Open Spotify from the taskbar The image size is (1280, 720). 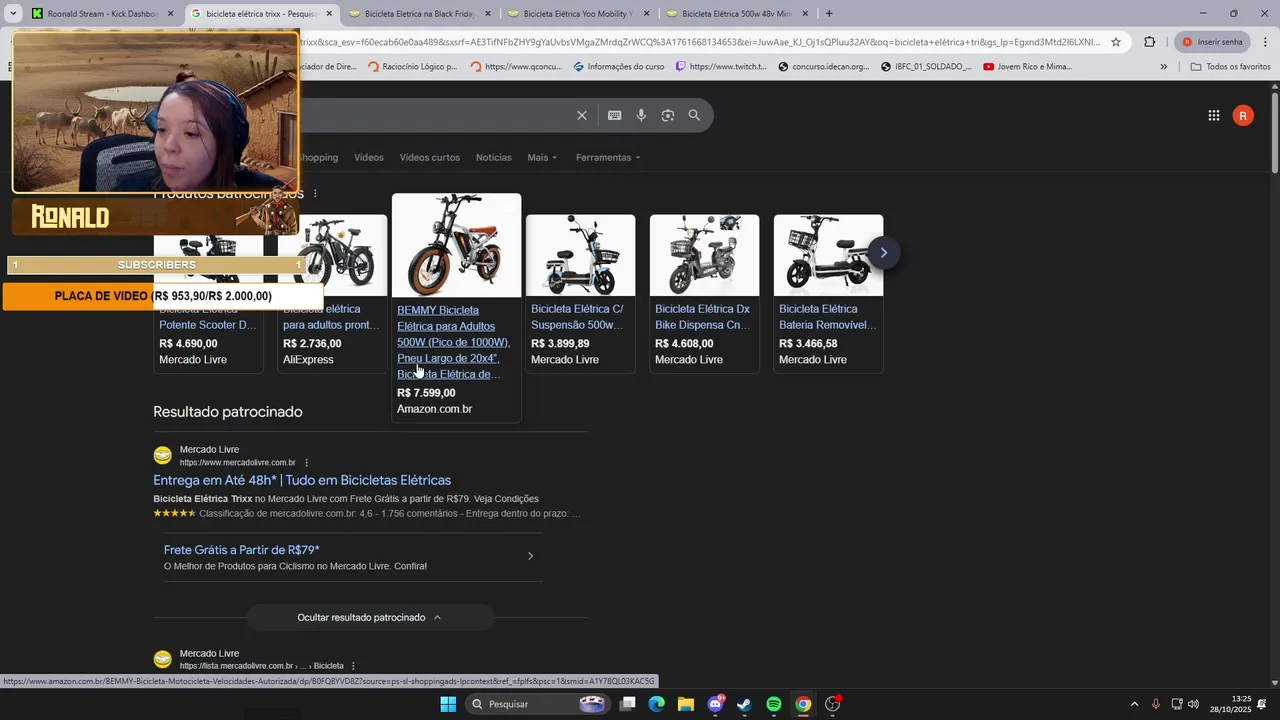click(774, 704)
